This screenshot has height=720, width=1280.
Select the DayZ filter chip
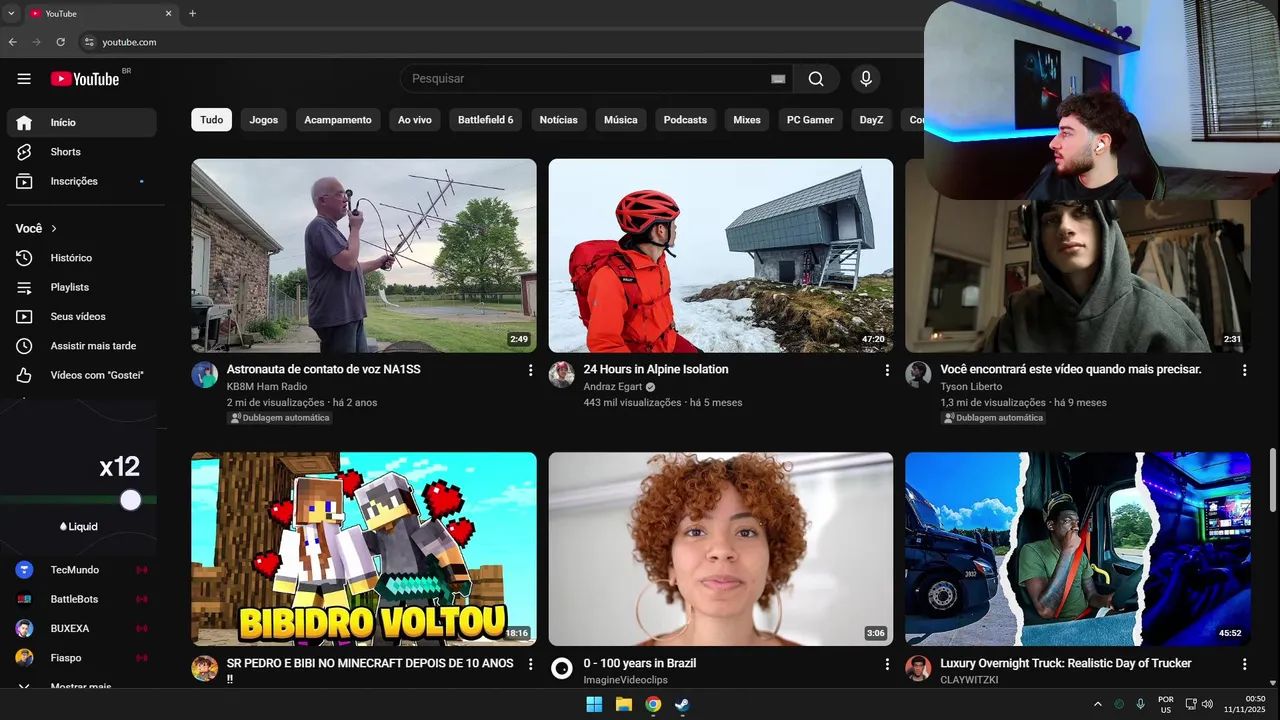pos(872,120)
